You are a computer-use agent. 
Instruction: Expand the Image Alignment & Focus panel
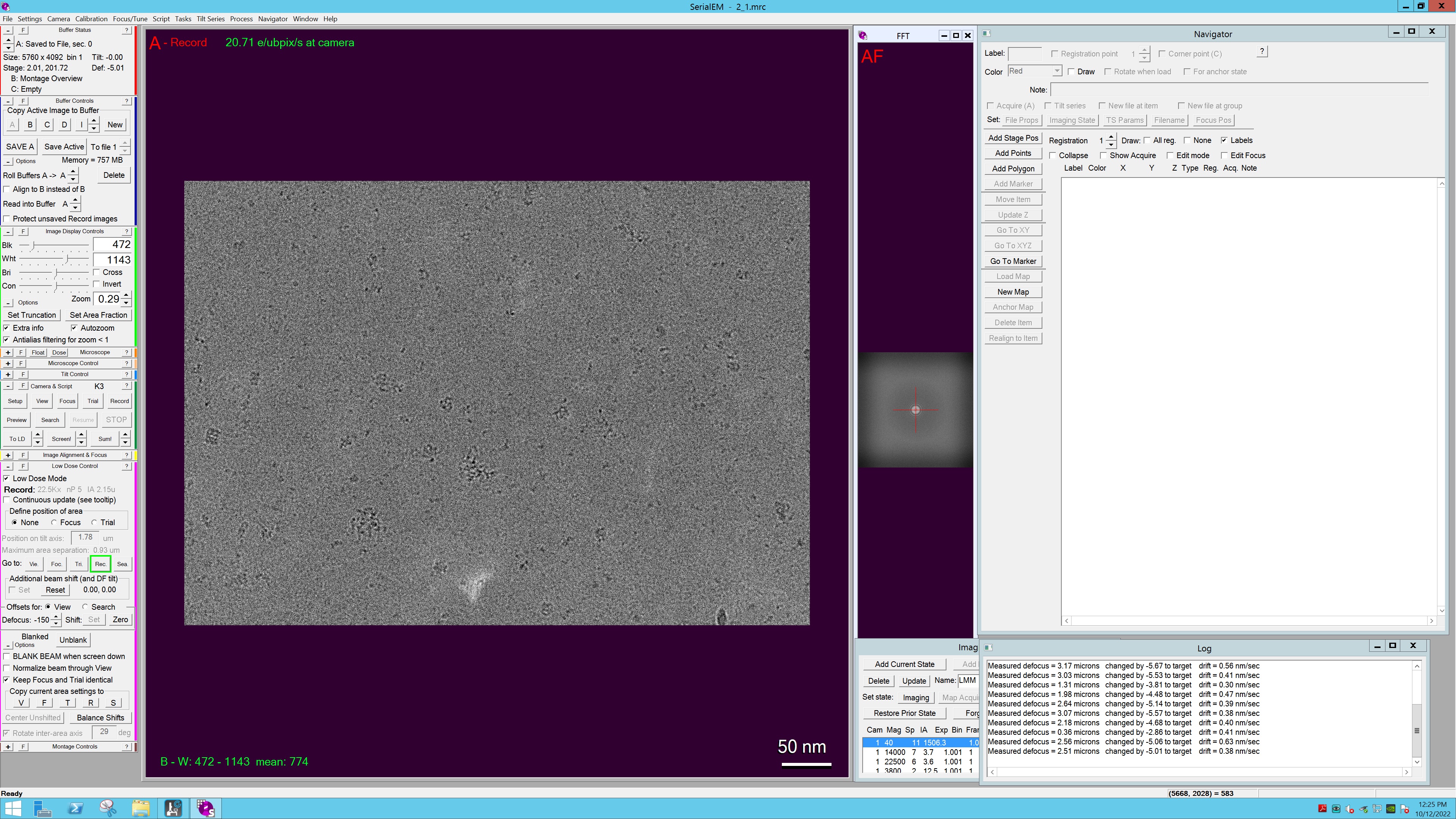[8, 455]
